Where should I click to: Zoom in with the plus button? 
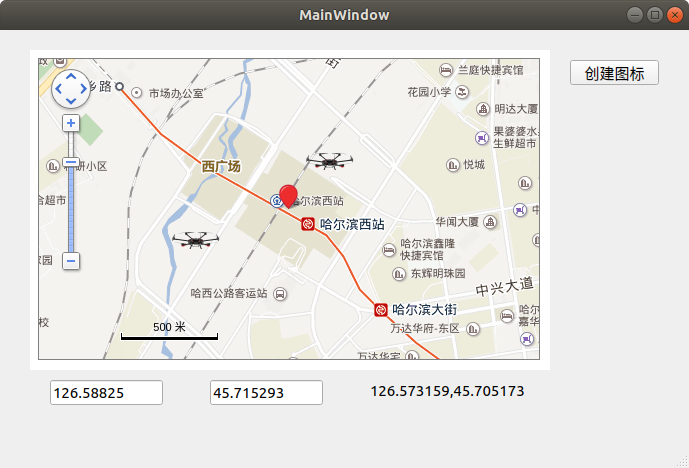71,123
